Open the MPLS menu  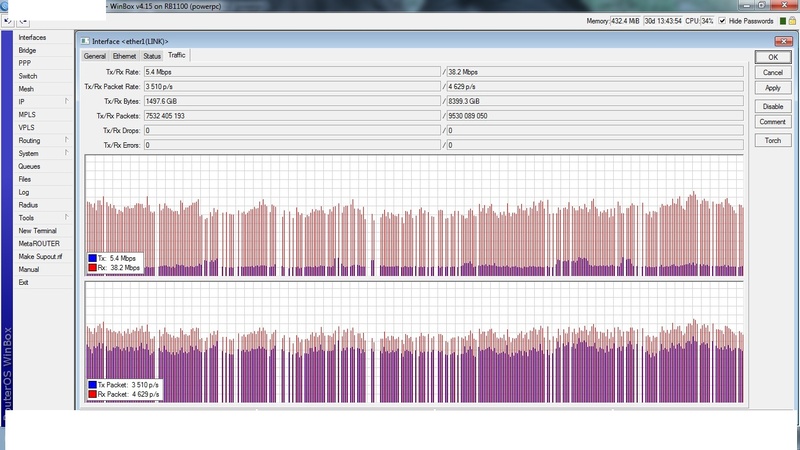27,114
